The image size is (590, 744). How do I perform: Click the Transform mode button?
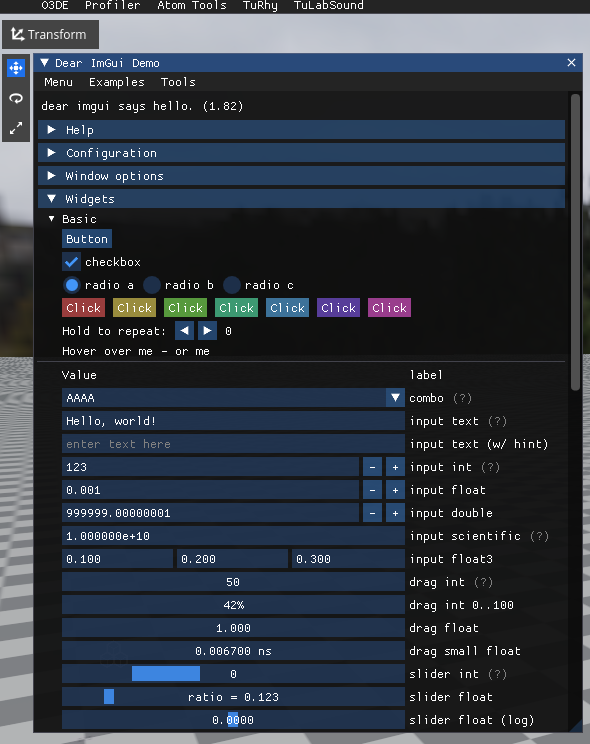tap(50, 35)
